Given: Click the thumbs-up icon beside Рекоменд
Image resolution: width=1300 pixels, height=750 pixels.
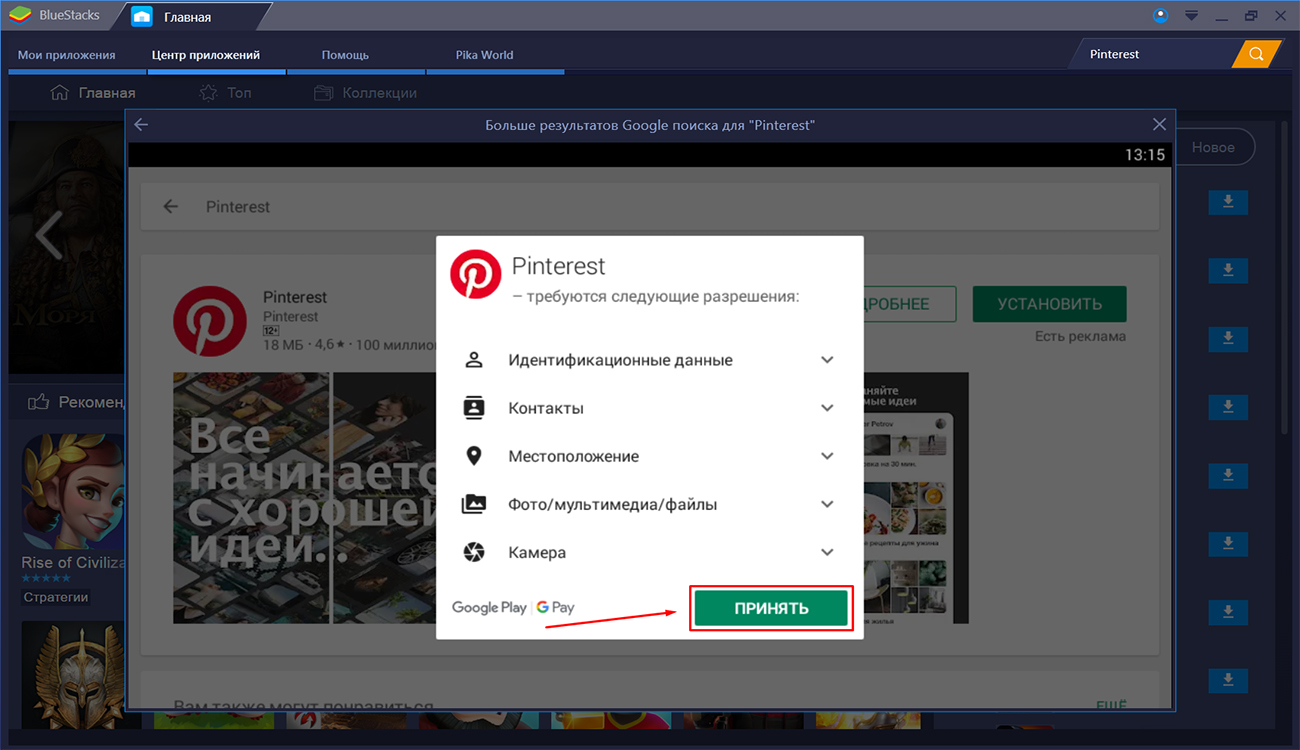Looking at the screenshot, I should 39,402.
